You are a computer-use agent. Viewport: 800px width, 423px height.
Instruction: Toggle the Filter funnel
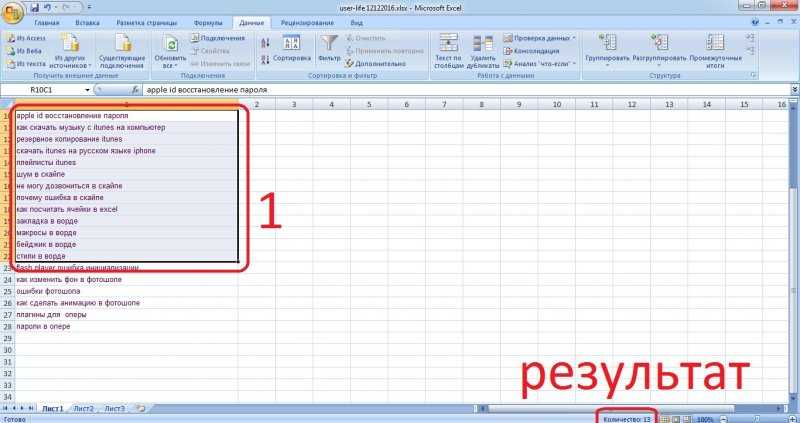[x=329, y=49]
